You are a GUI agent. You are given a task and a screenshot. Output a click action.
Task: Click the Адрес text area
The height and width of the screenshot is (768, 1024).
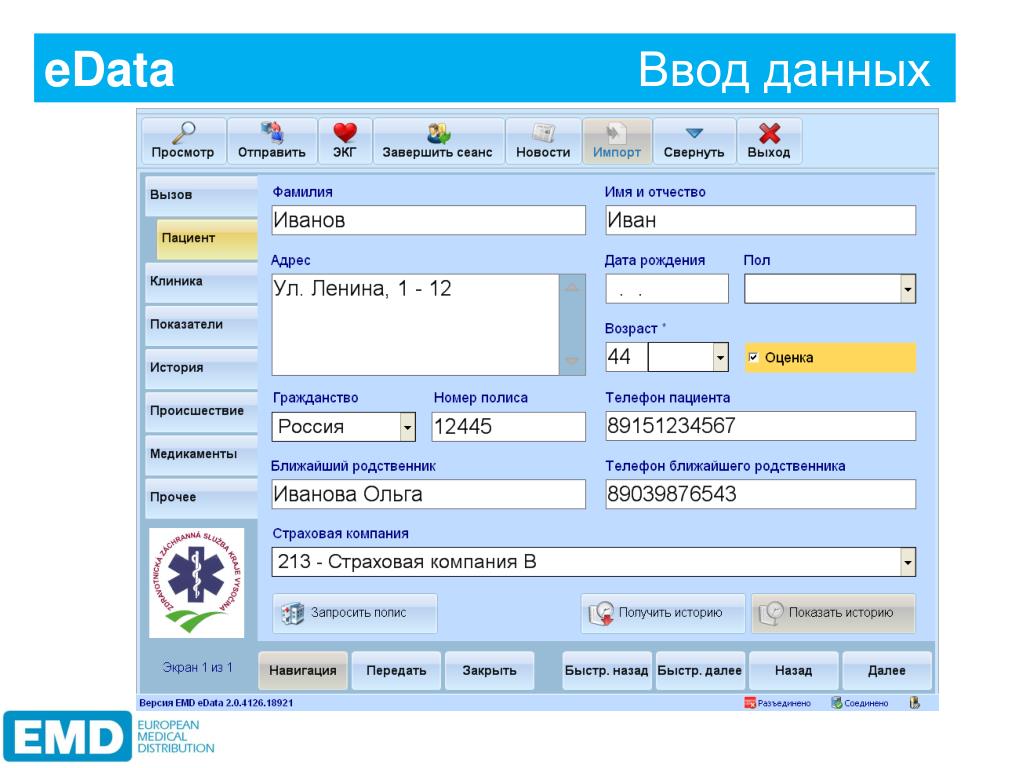pos(415,325)
